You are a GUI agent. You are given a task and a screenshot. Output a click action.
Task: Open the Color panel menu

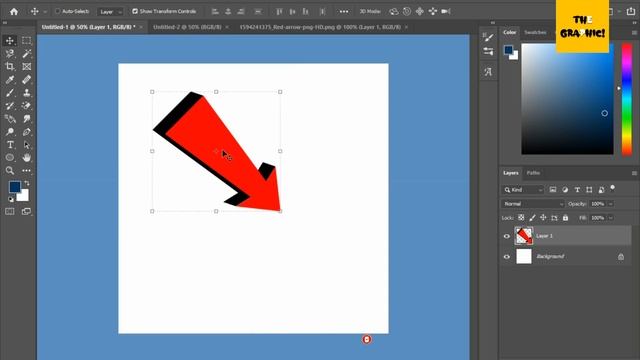[x=634, y=32]
